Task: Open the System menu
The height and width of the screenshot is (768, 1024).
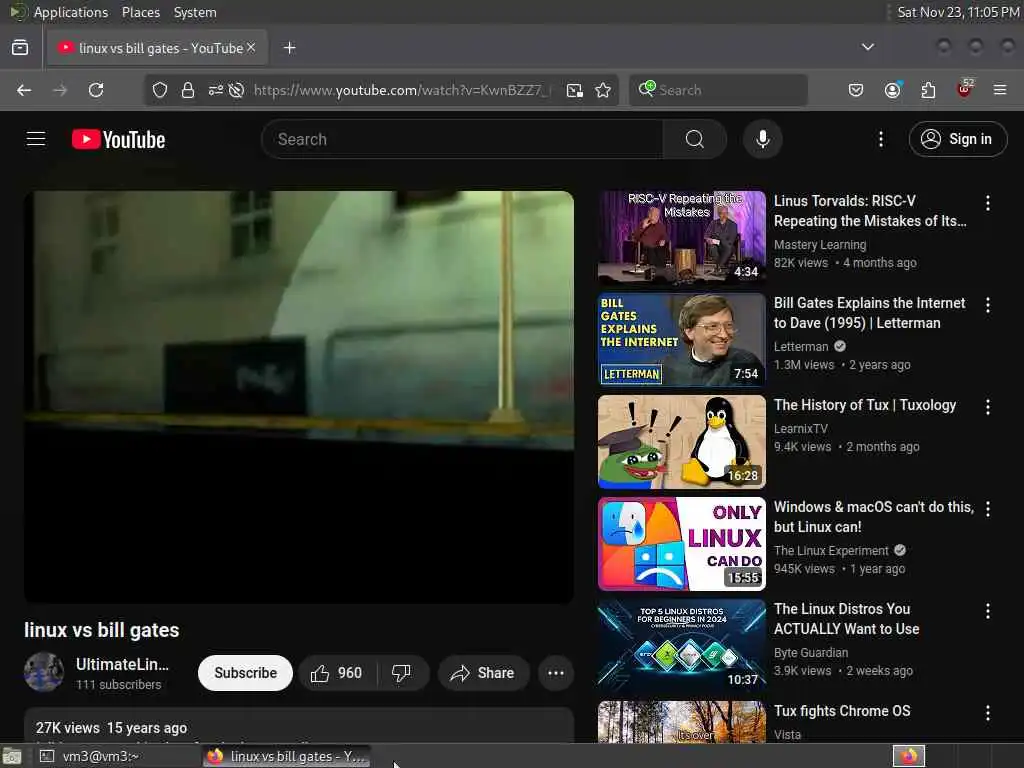Action: click(x=195, y=12)
